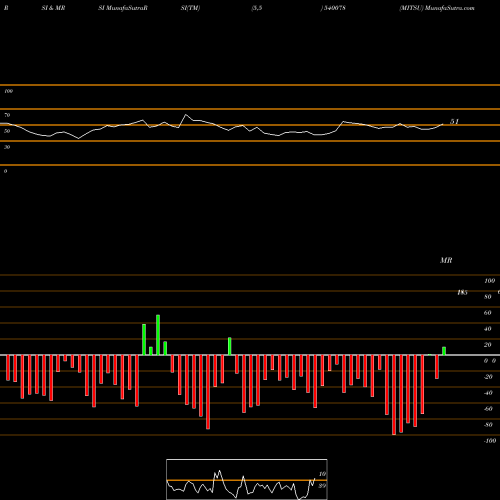The width and height of the screenshot is (500, 500).
Task: Click the current RSI value 51
Action: 454,122
